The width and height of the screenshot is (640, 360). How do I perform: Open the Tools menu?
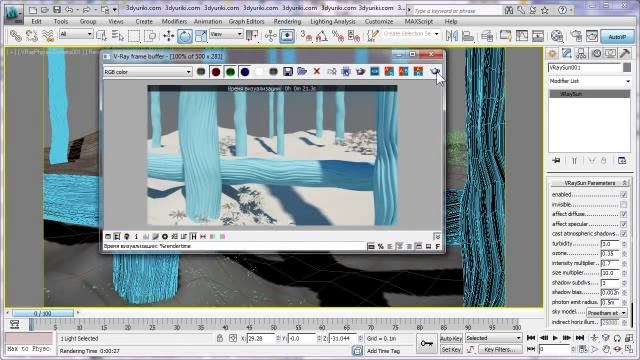pos(61,21)
